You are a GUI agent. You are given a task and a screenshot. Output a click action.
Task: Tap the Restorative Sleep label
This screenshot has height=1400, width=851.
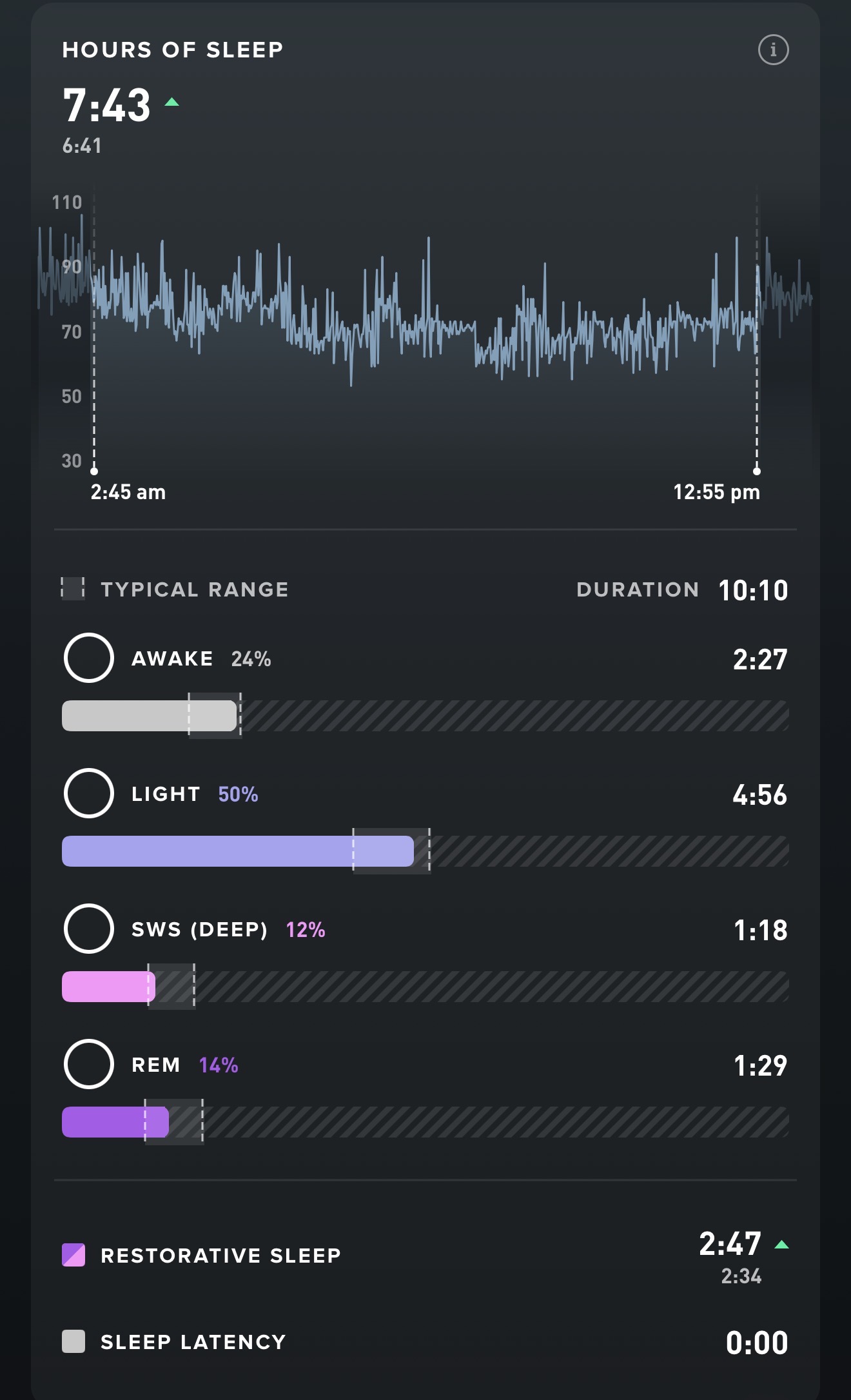pos(220,1256)
